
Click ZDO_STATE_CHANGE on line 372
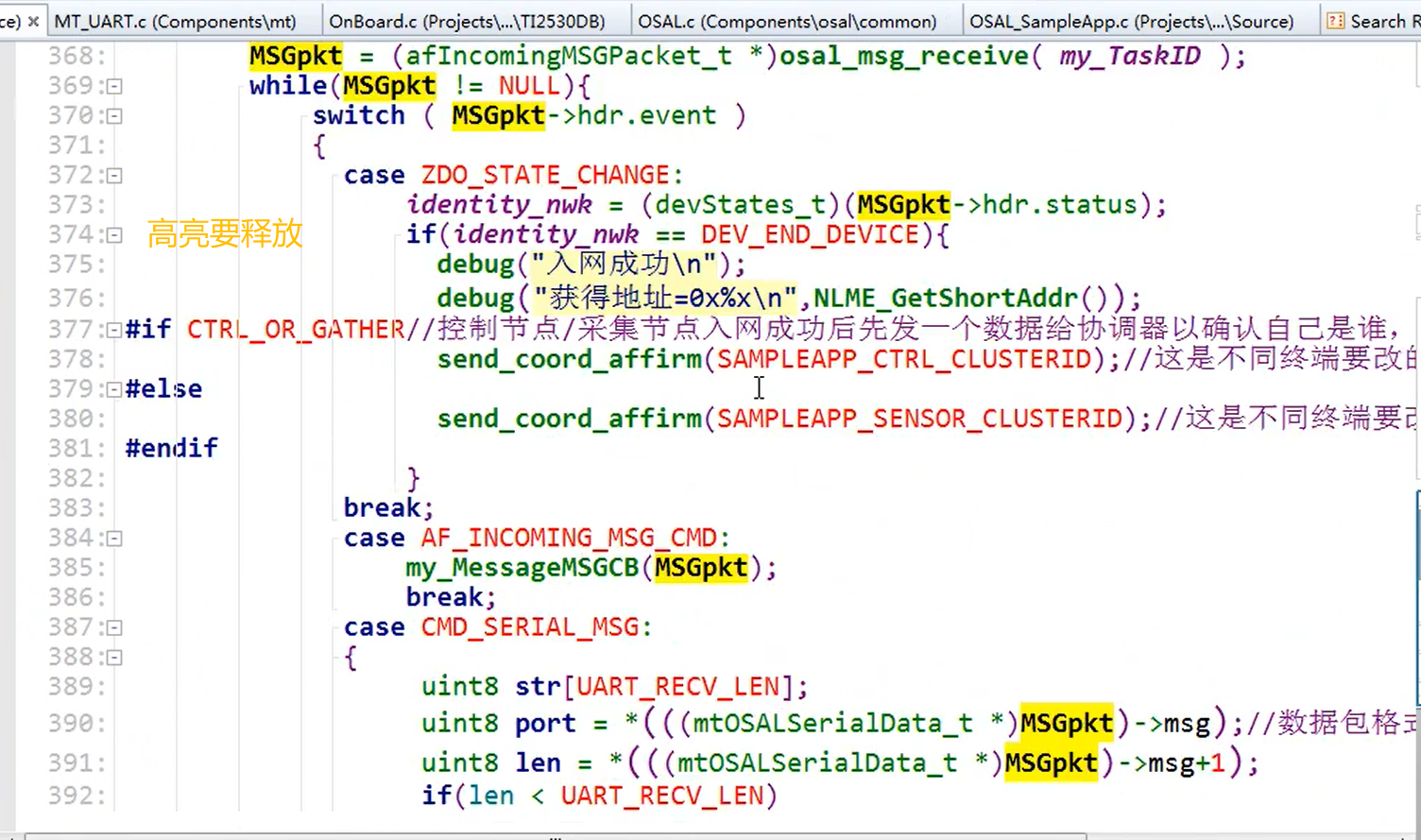pyautogui.click(x=545, y=176)
